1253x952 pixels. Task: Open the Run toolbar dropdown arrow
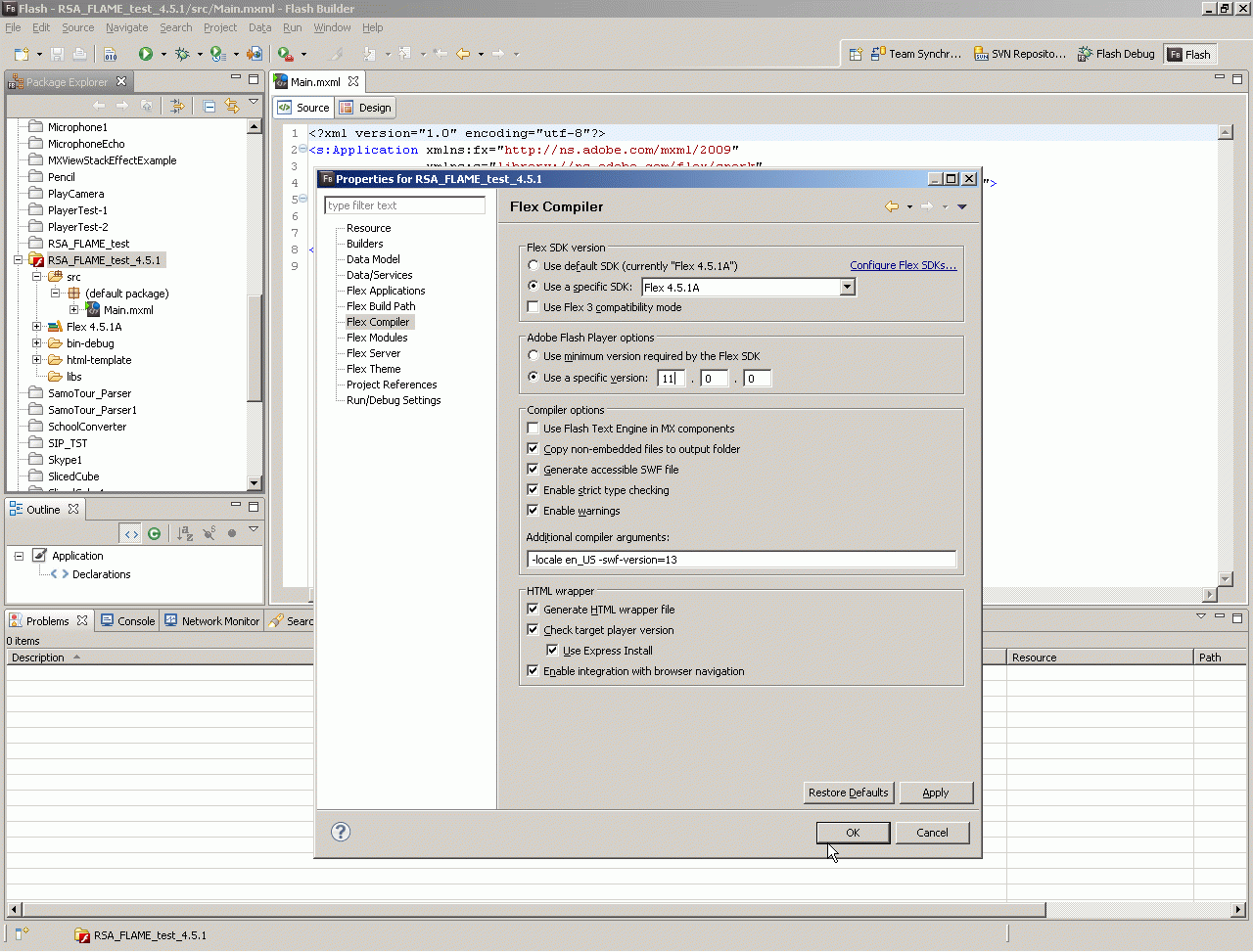click(x=163, y=55)
